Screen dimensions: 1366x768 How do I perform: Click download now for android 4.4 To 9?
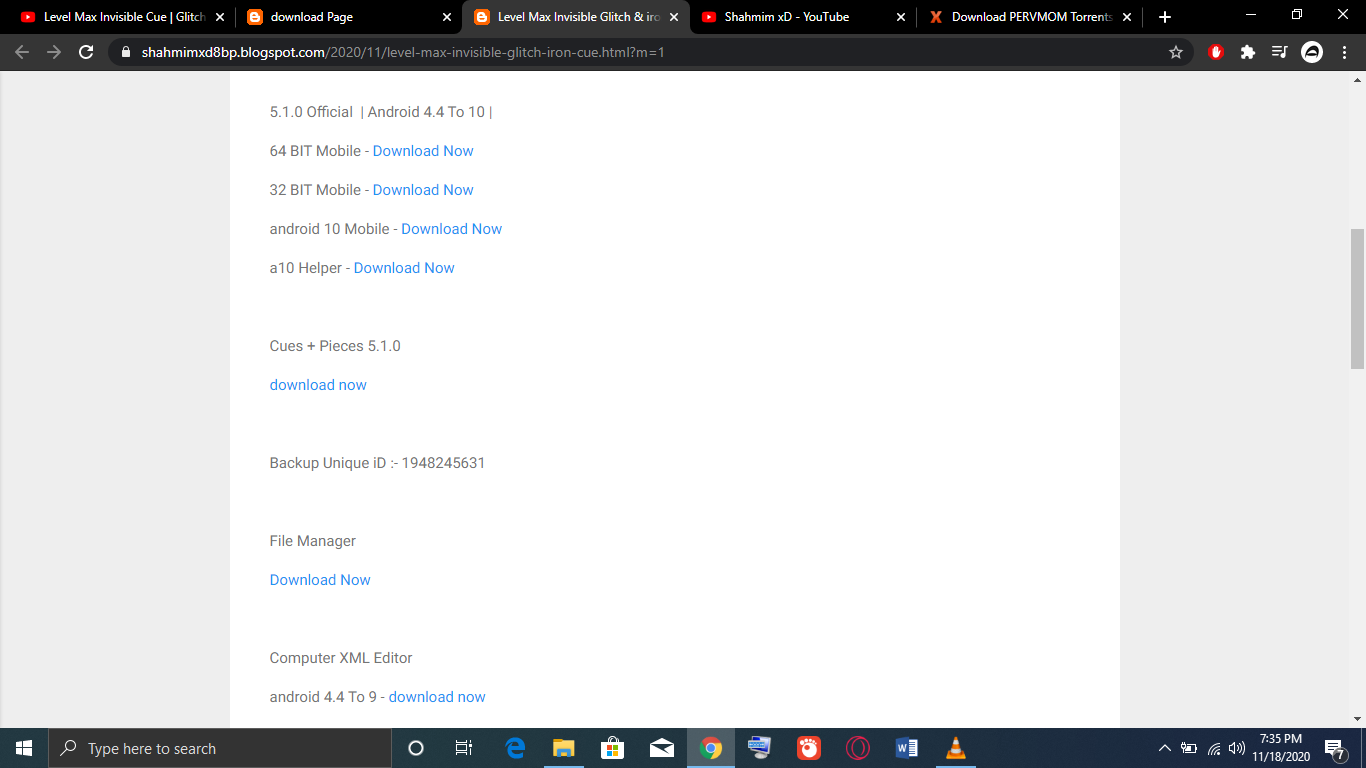click(437, 697)
